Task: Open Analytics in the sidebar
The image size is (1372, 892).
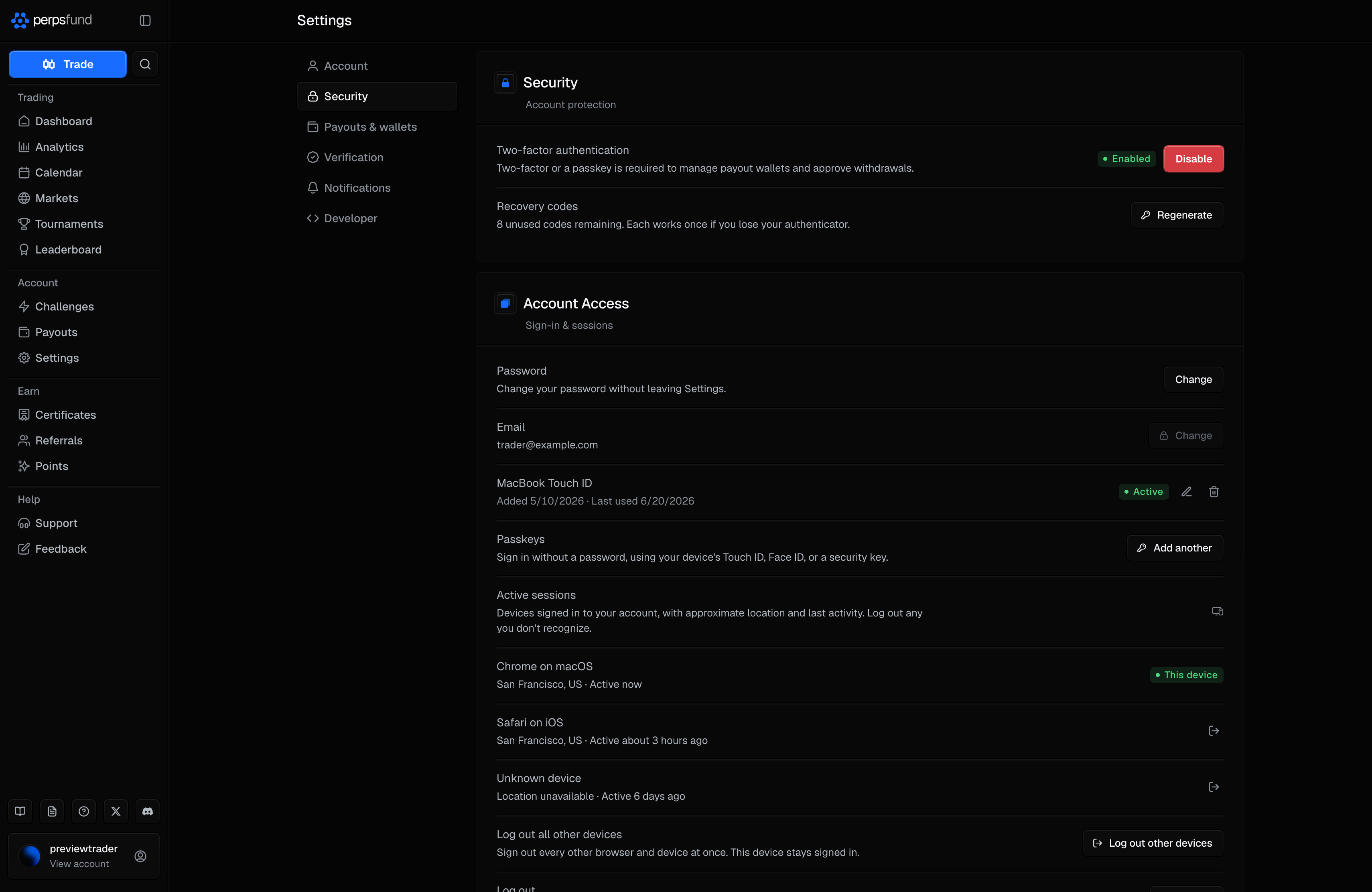Action: pos(83,147)
